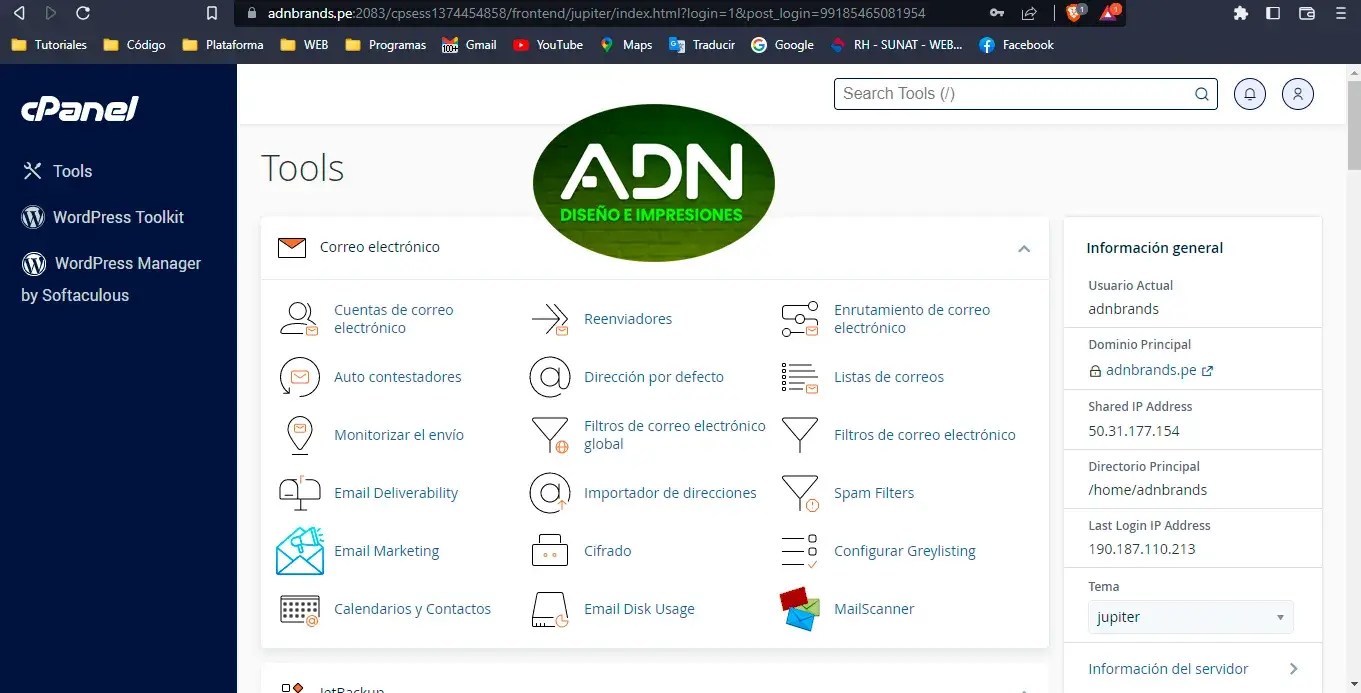Open the browser extensions puzzle icon
1361x693 pixels.
(1241, 13)
